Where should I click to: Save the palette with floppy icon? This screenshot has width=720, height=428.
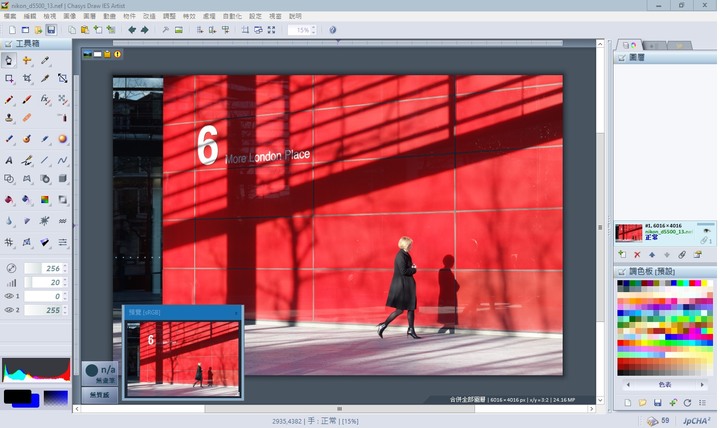pyautogui.click(x=658, y=403)
